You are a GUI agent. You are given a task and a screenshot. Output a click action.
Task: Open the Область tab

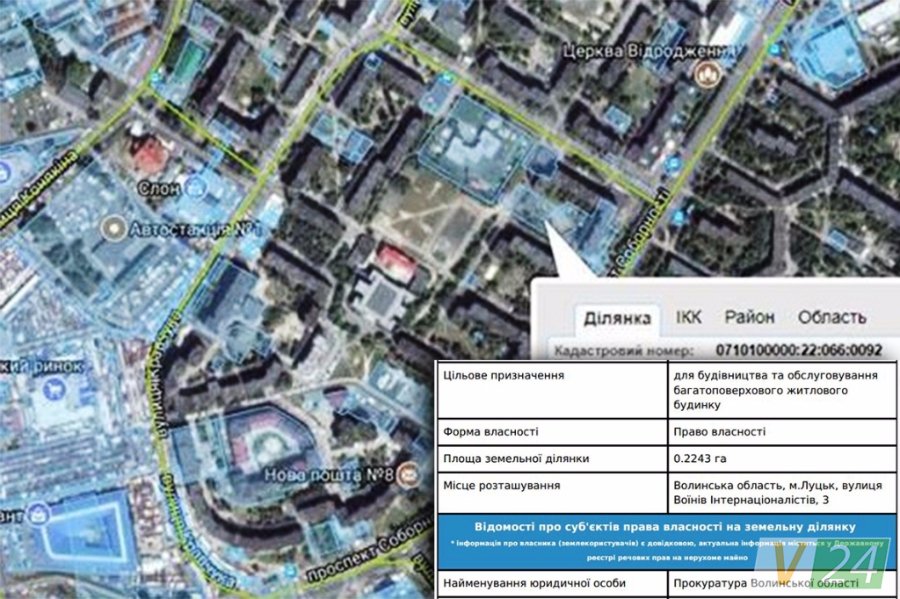pos(831,317)
